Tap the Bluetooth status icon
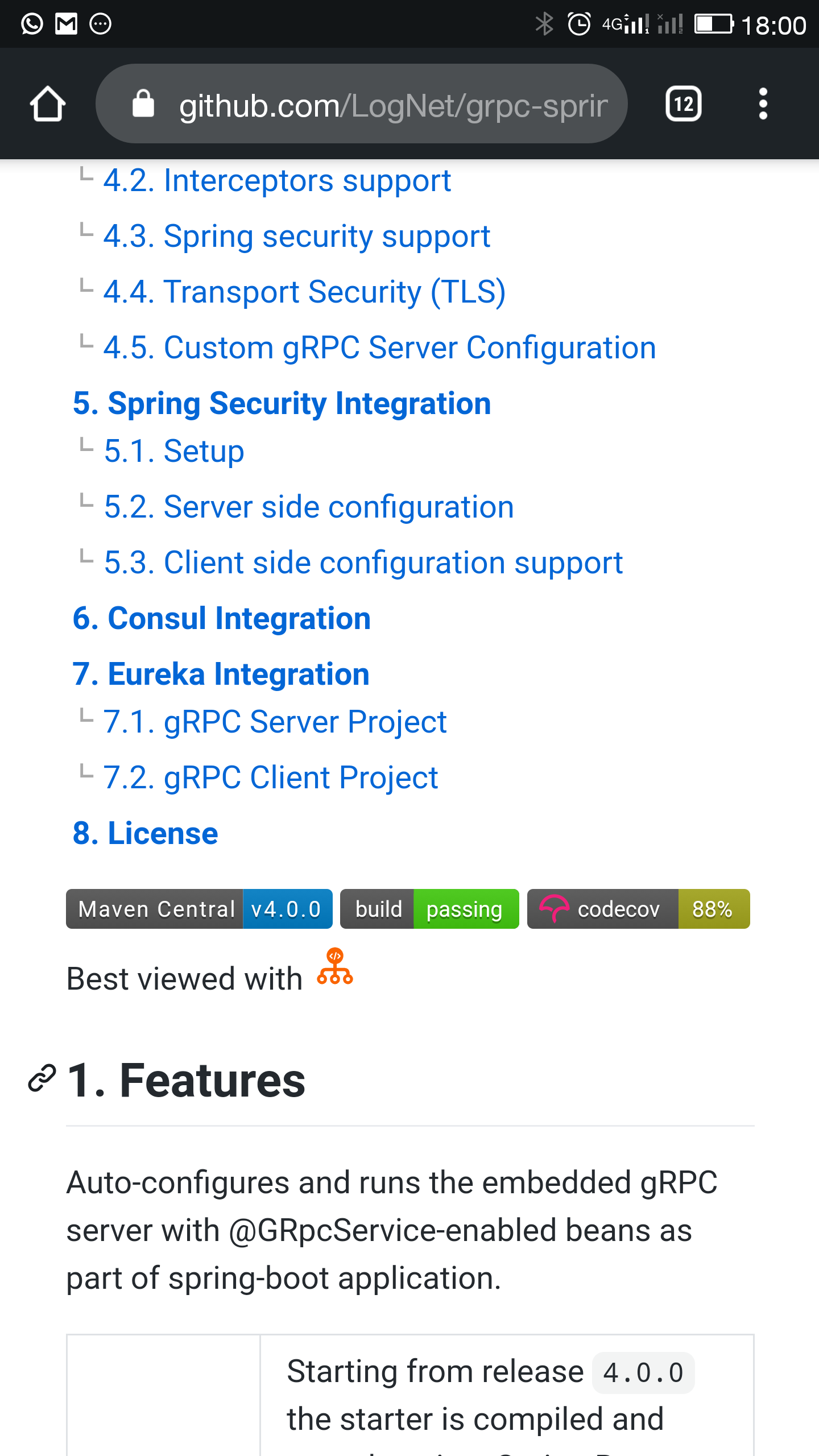819x1456 pixels. pyautogui.click(x=544, y=24)
